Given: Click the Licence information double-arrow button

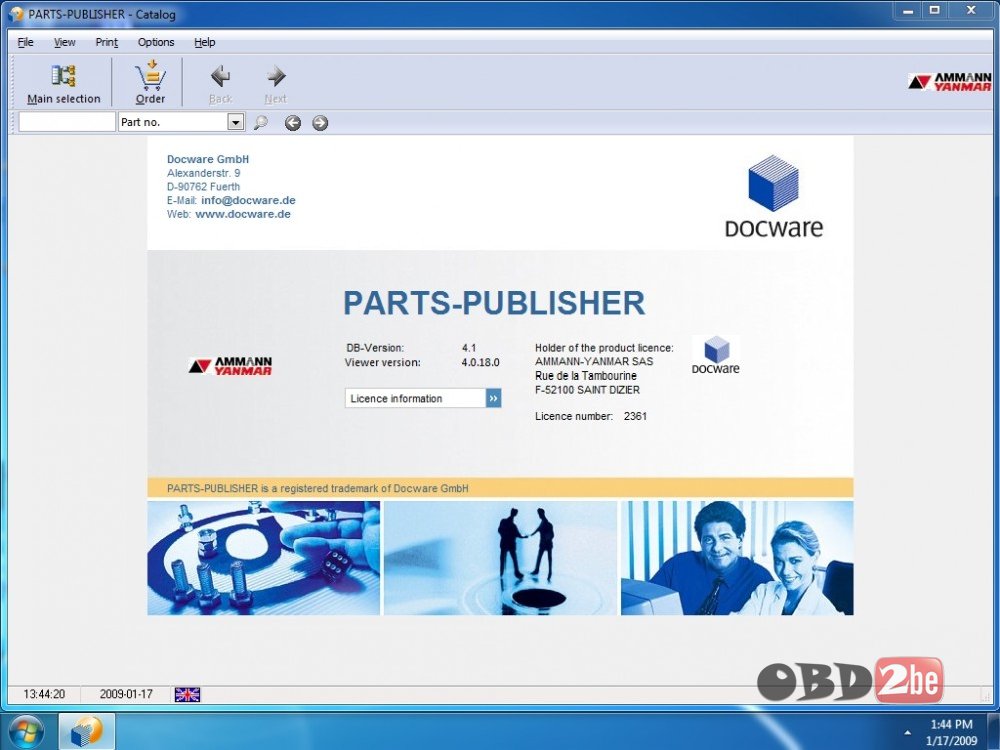Looking at the screenshot, I should [494, 398].
